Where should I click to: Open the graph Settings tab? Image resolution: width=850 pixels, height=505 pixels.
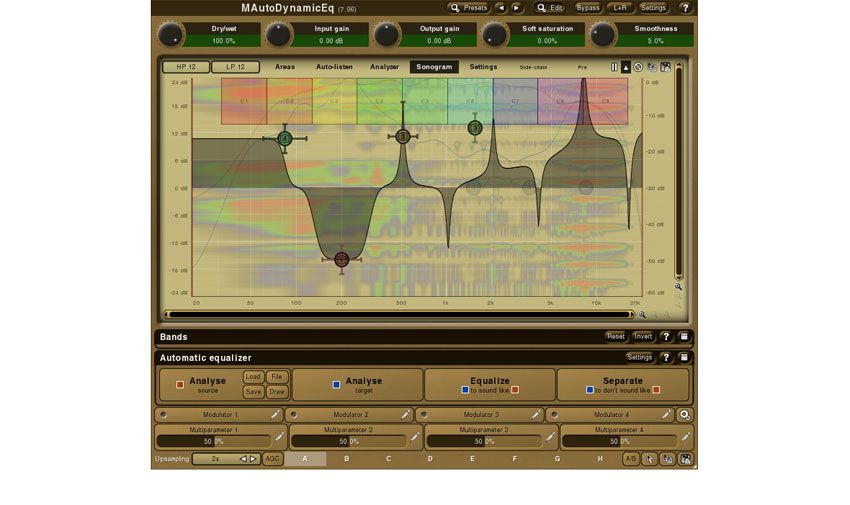483,67
